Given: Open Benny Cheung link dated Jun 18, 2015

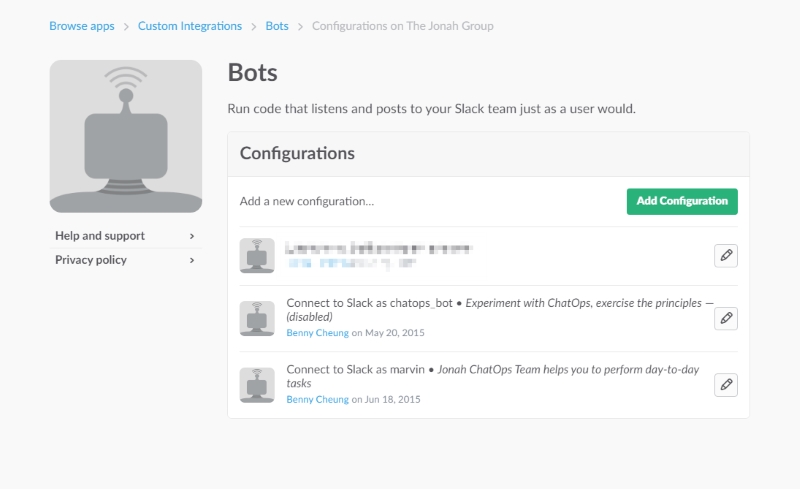Looking at the screenshot, I should (317, 399).
